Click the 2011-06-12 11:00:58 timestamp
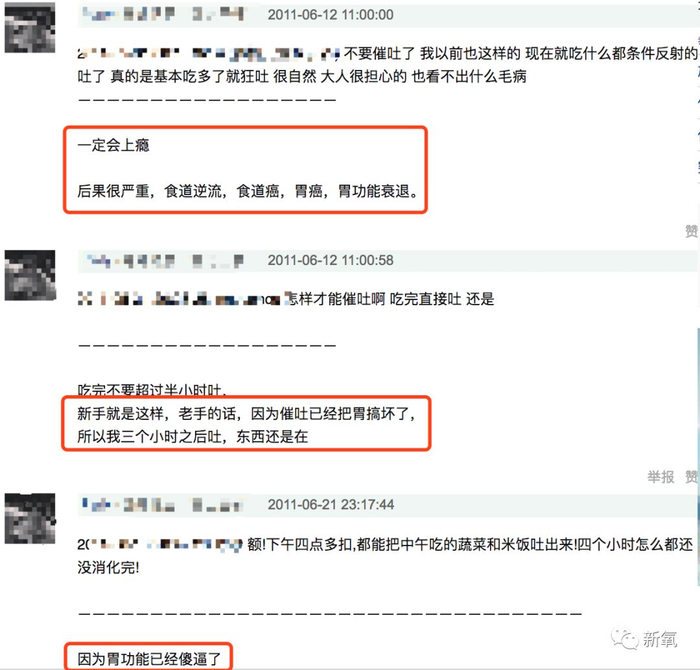 pos(330,260)
